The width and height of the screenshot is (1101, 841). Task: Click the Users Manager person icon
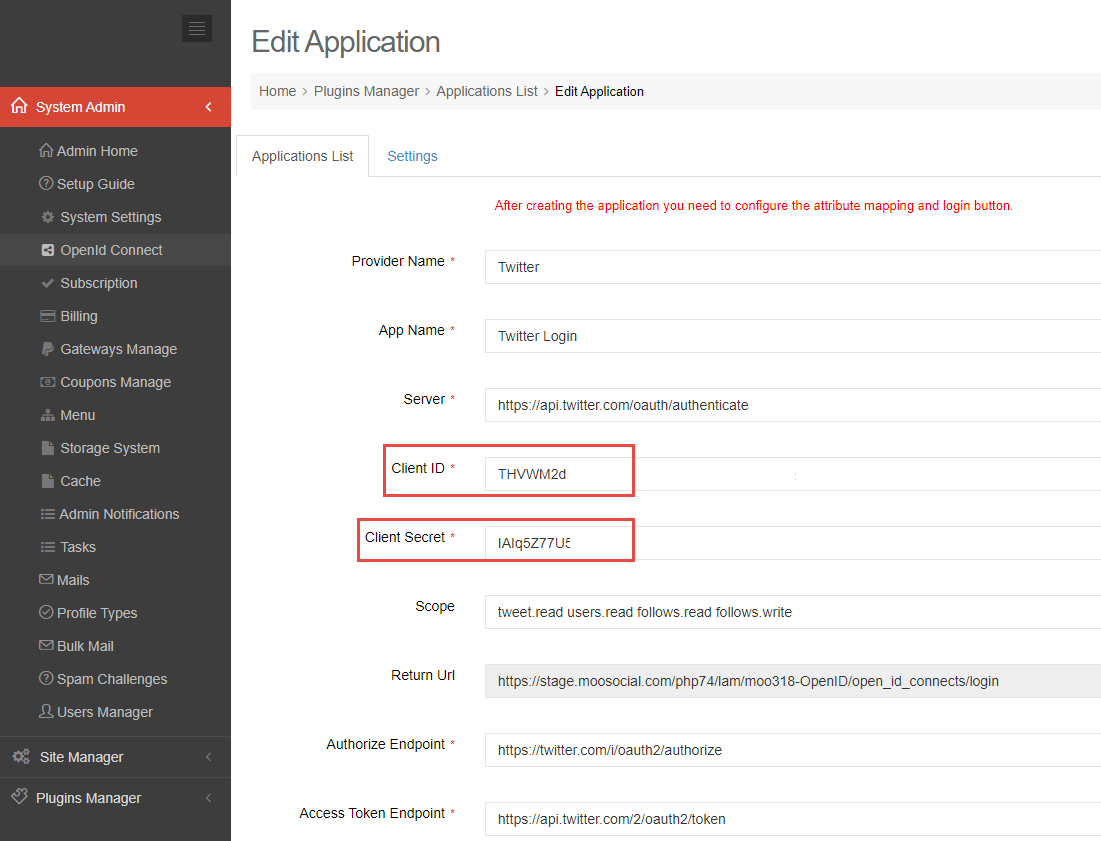point(46,711)
